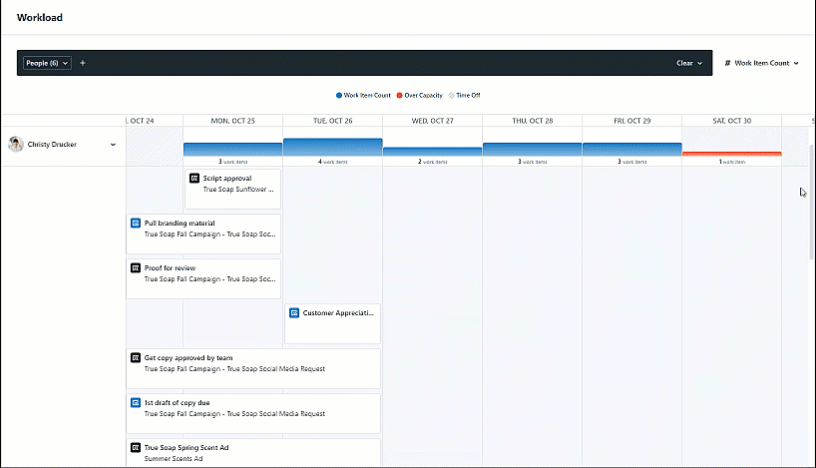
Task: Click the Customer Appreciation task icon
Action: pyautogui.click(x=294, y=313)
